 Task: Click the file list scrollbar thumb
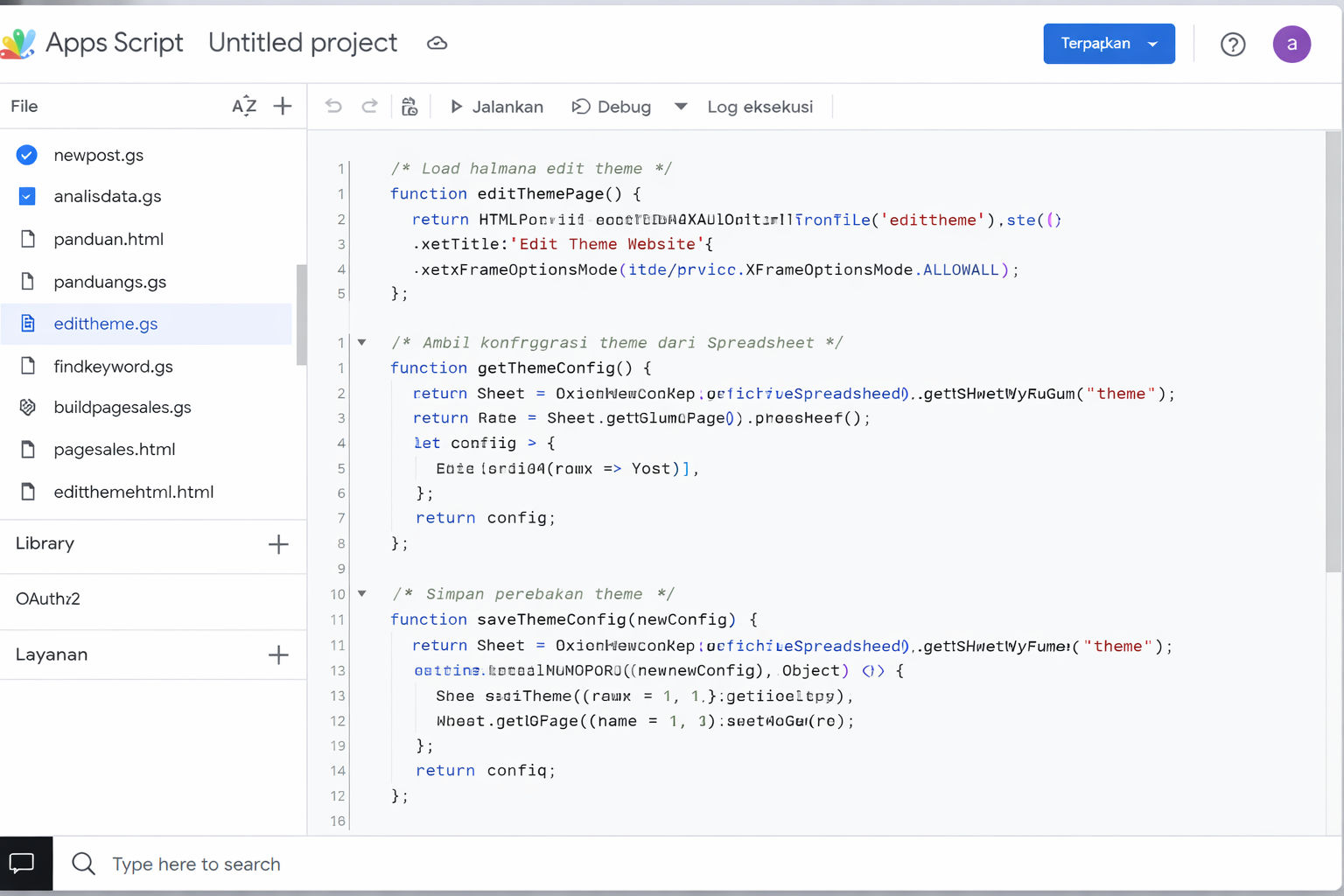(301, 314)
